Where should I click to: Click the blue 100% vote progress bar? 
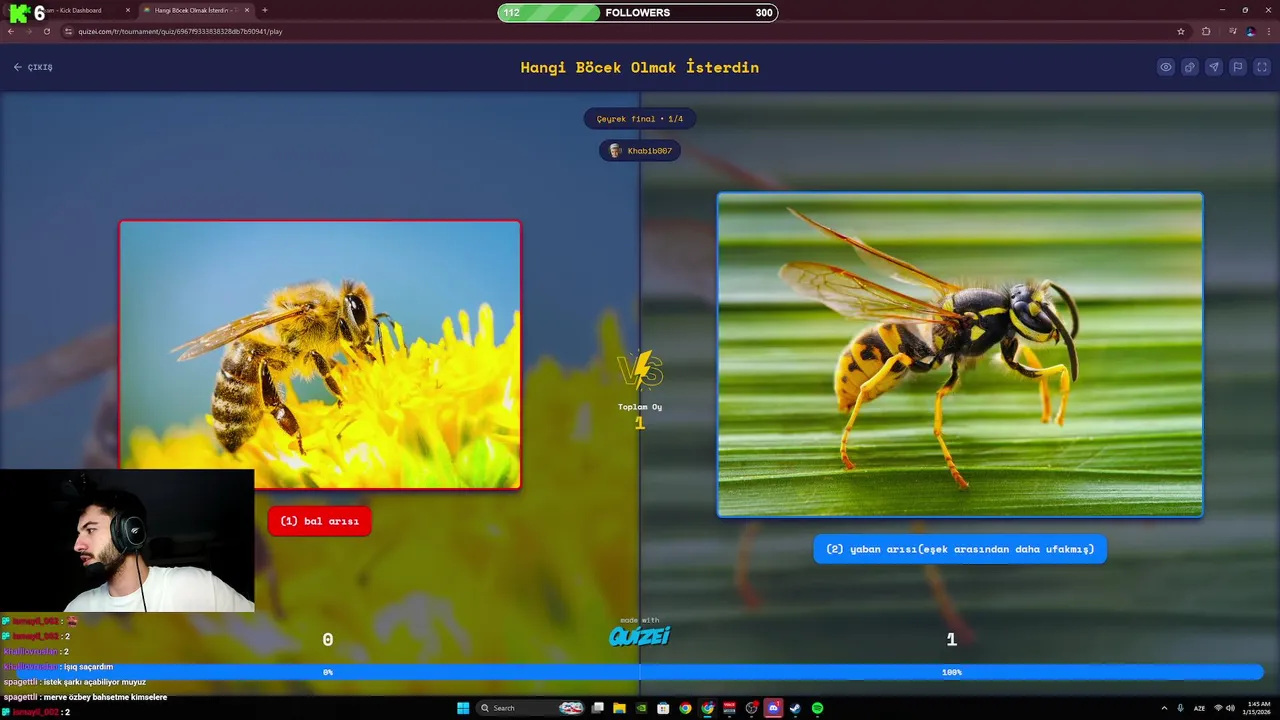tap(952, 672)
